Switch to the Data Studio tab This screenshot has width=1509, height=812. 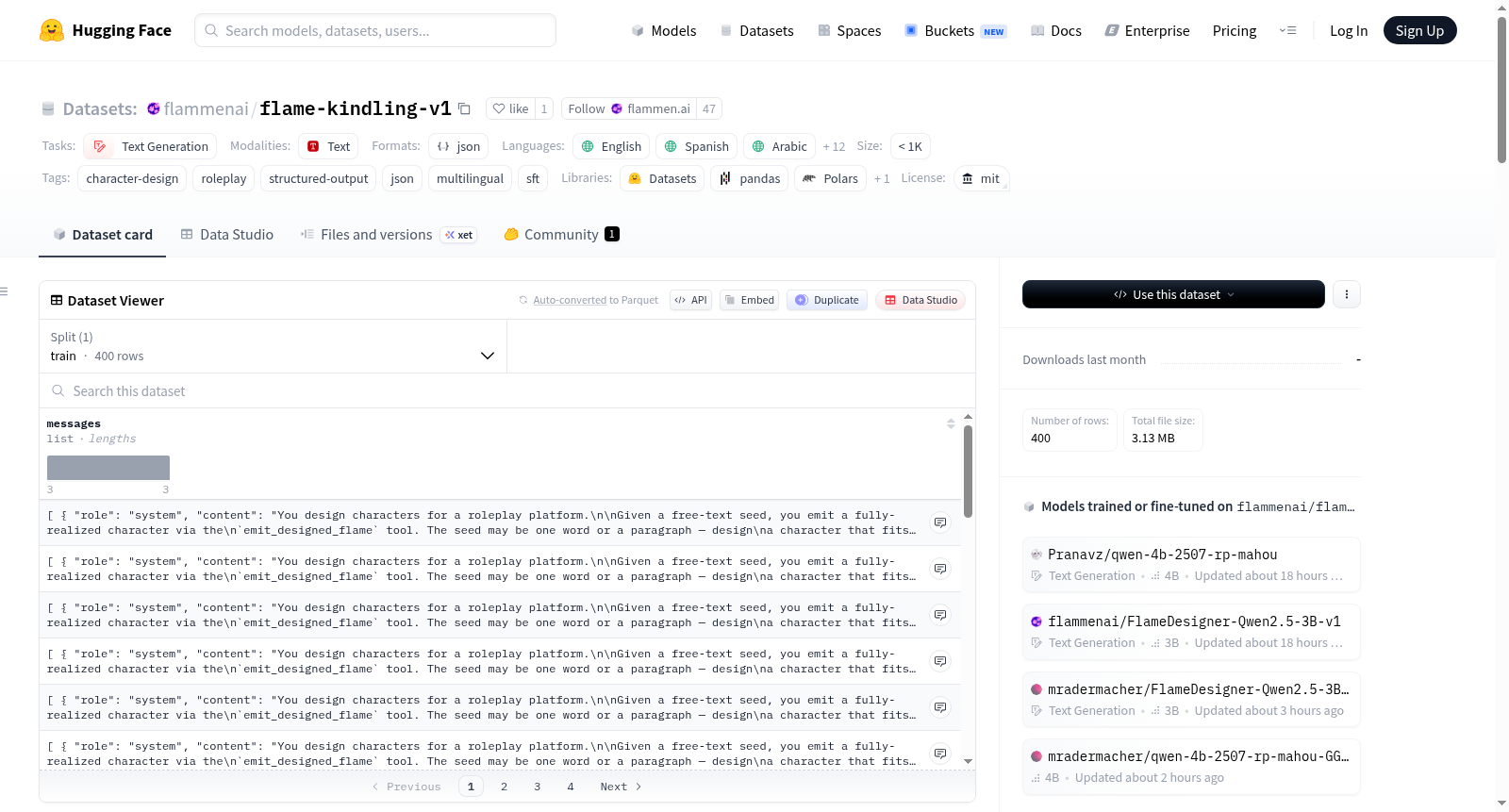point(226,234)
